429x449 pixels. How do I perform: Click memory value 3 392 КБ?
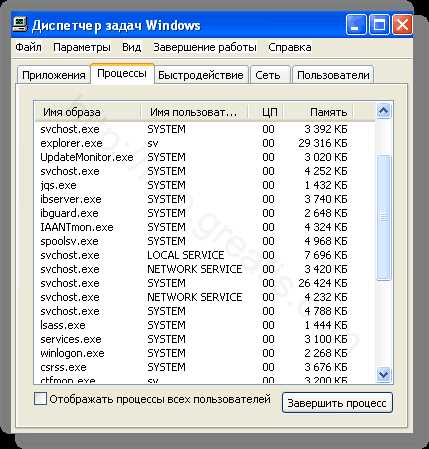[x=326, y=129]
